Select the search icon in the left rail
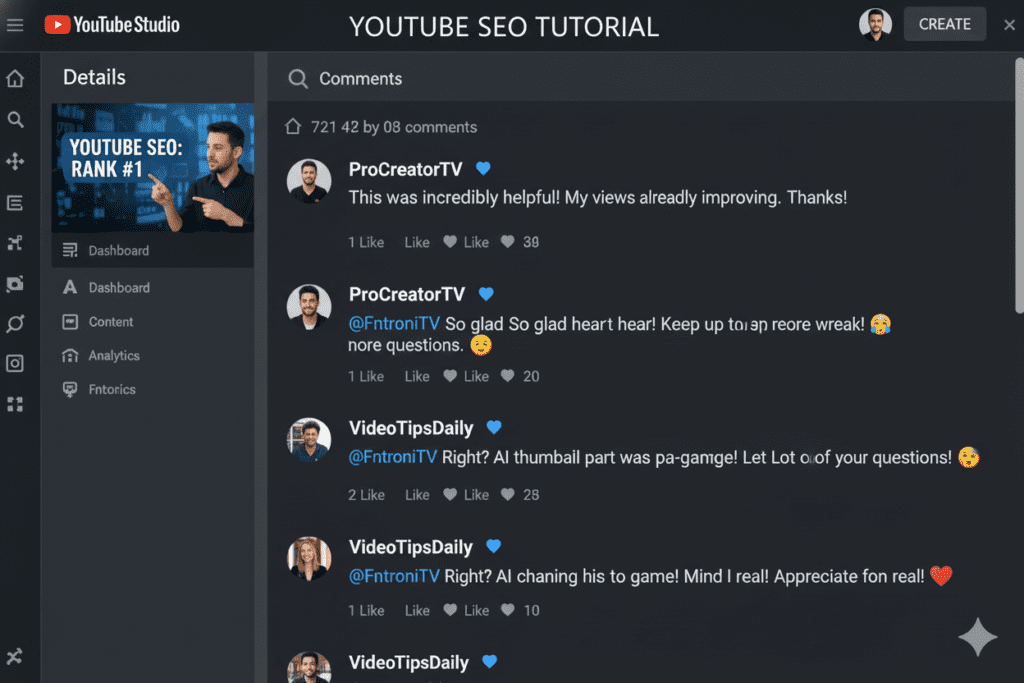Image resolution: width=1024 pixels, height=683 pixels. click(x=15, y=119)
